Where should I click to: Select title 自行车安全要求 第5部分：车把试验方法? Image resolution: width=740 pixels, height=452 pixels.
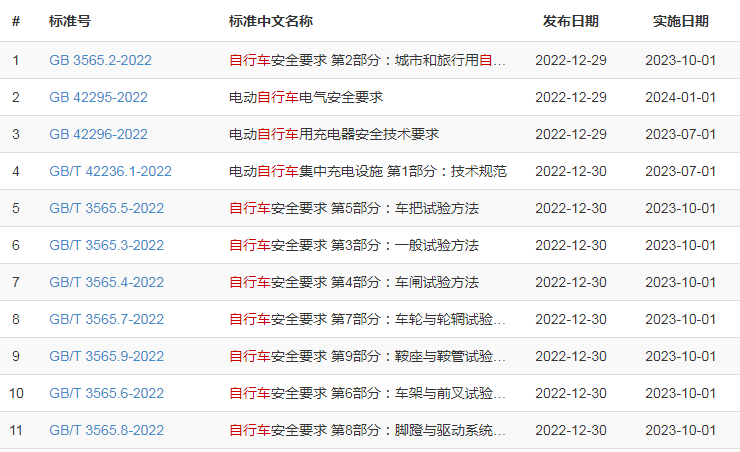point(354,208)
